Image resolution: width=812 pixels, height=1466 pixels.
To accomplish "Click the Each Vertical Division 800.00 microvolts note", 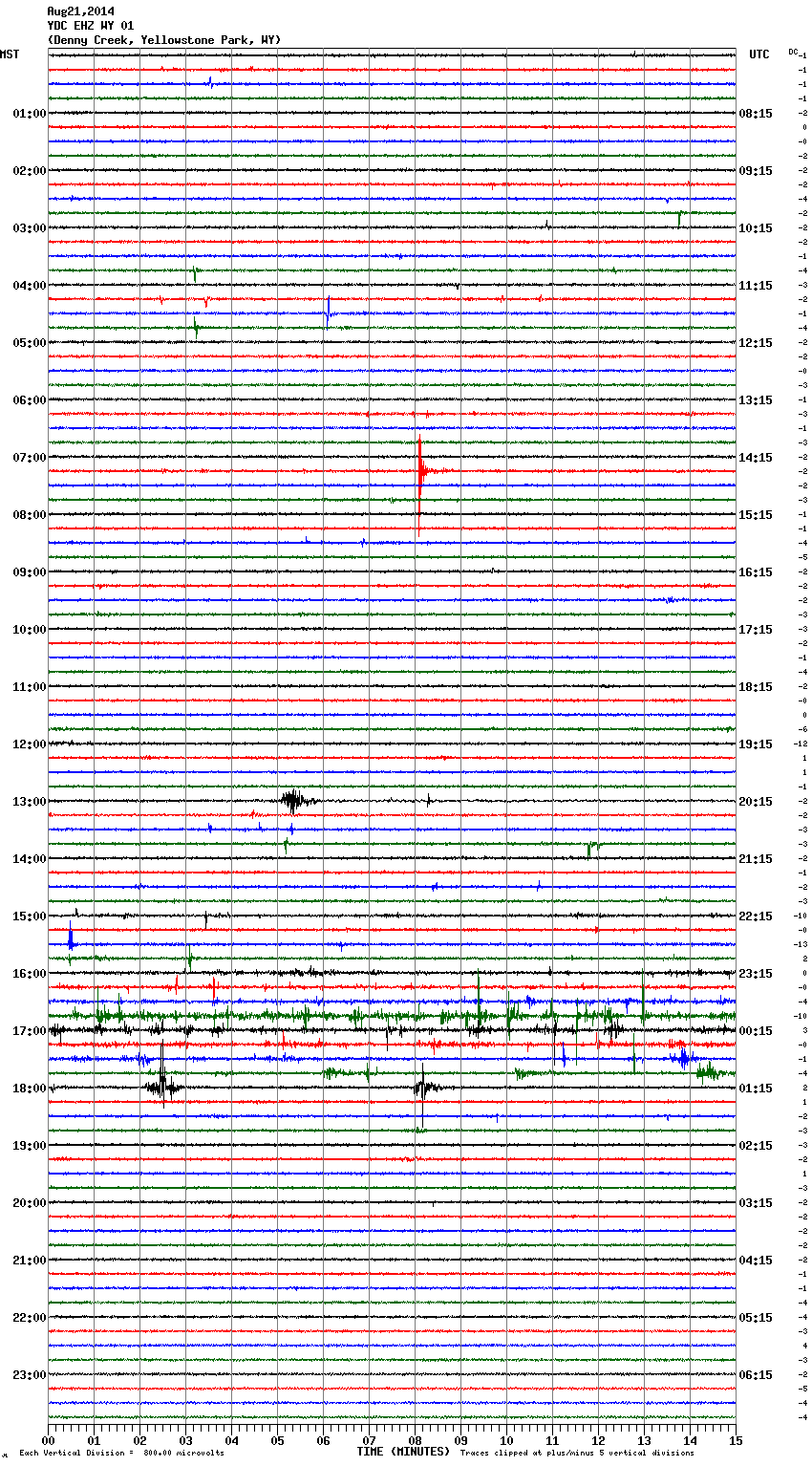I will coord(121,1453).
